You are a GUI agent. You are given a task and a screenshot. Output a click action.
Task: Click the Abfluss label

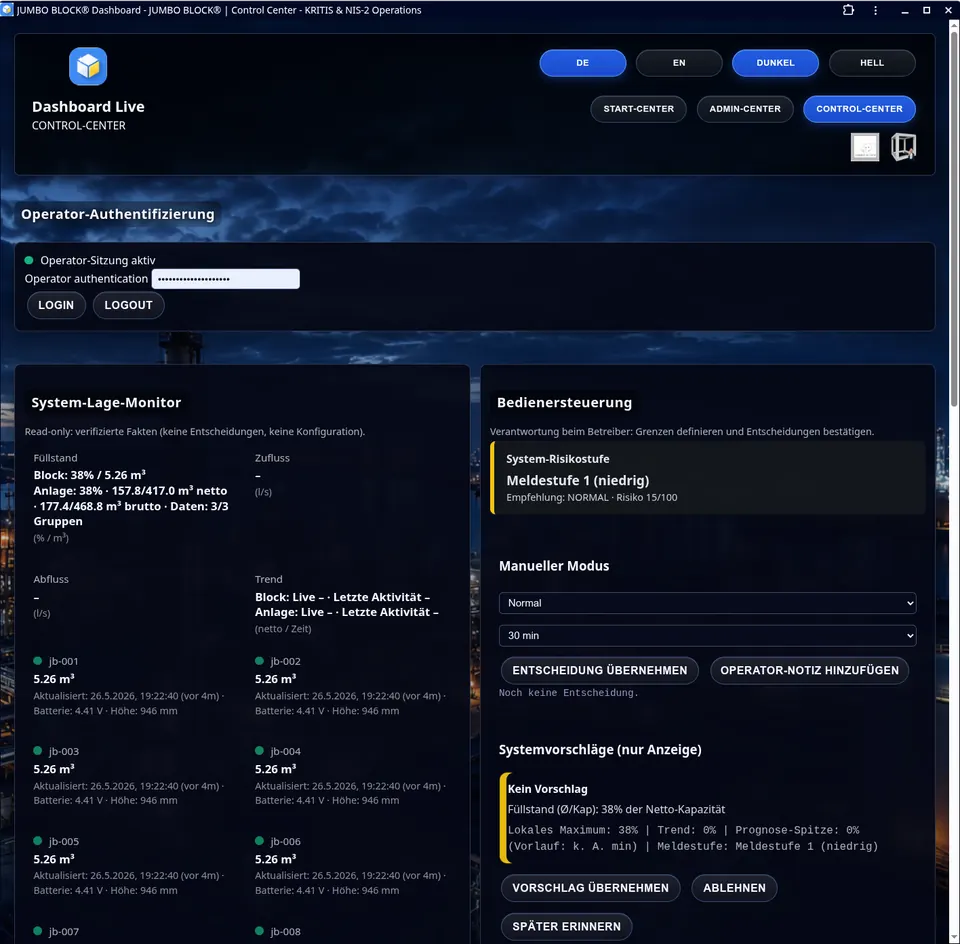pos(51,579)
